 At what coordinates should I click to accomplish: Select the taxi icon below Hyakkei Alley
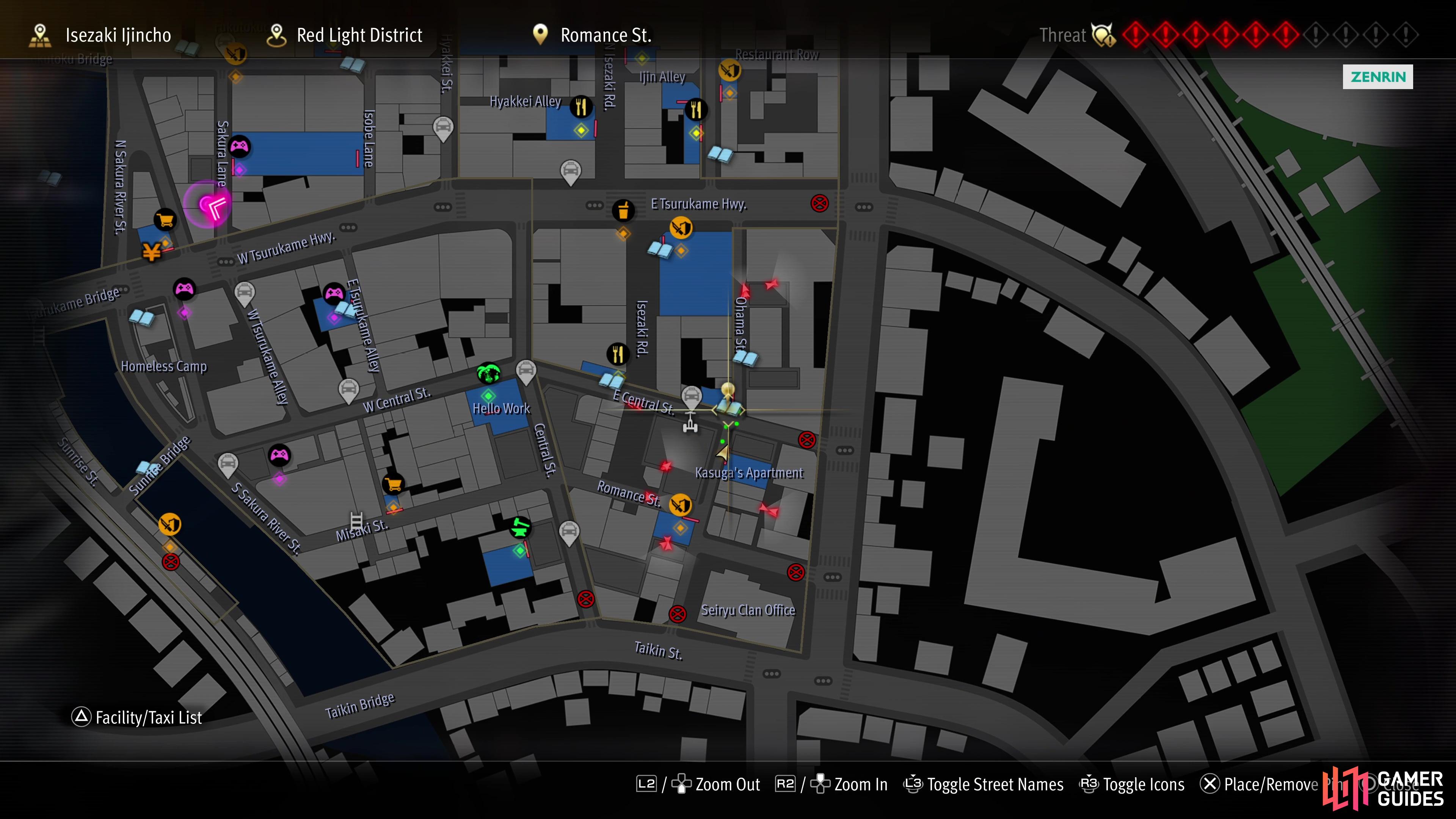[x=571, y=172]
